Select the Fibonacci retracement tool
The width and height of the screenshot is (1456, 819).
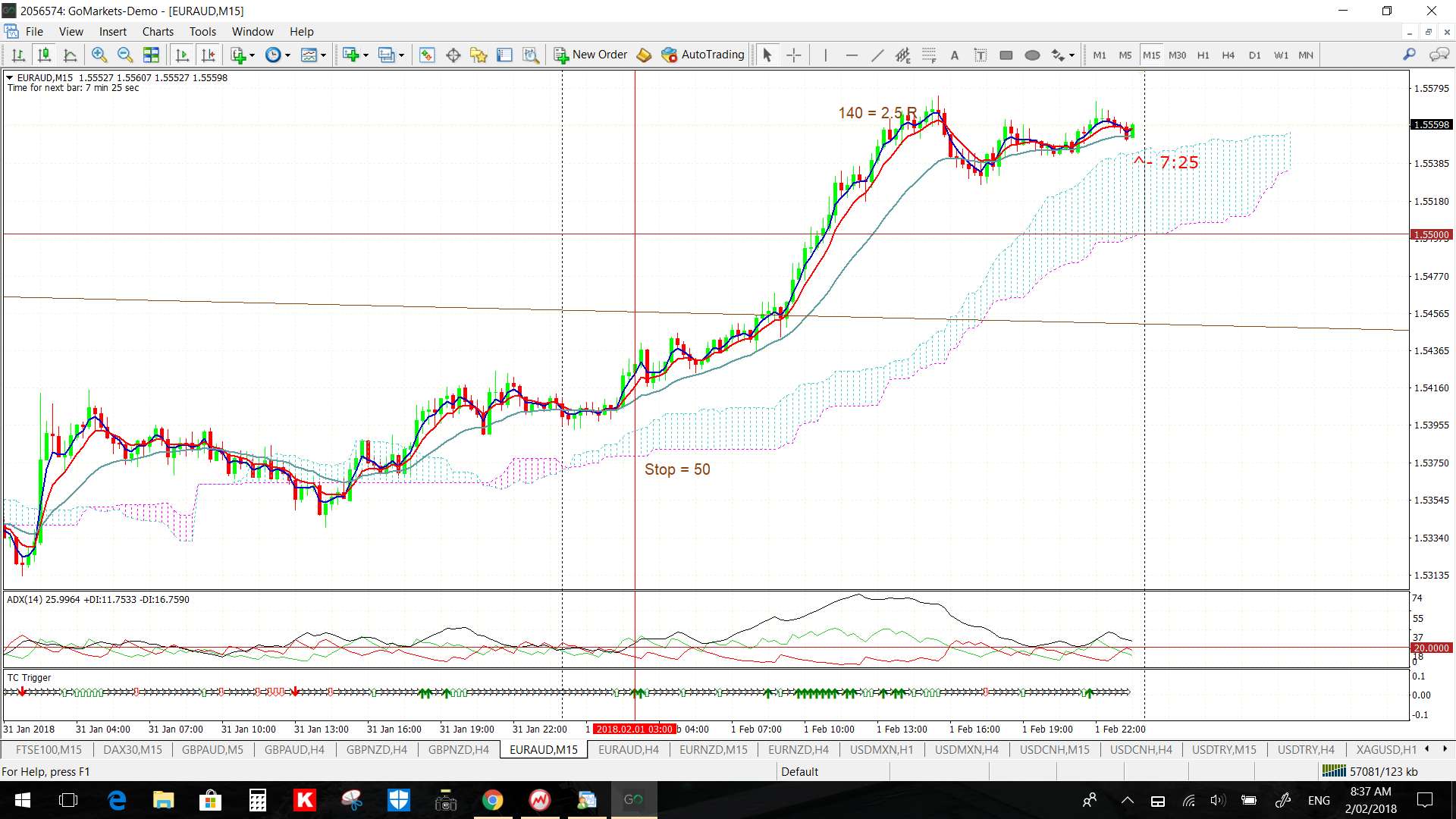[x=929, y=55]
